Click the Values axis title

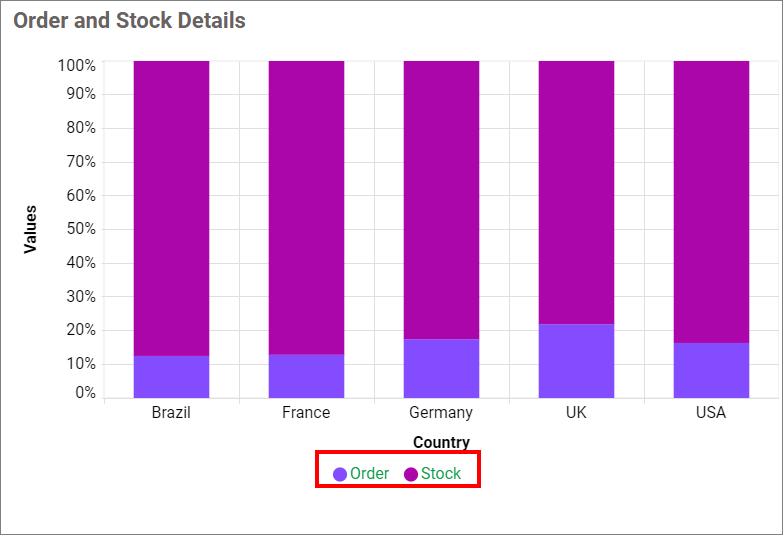click(x=30, y=229)
